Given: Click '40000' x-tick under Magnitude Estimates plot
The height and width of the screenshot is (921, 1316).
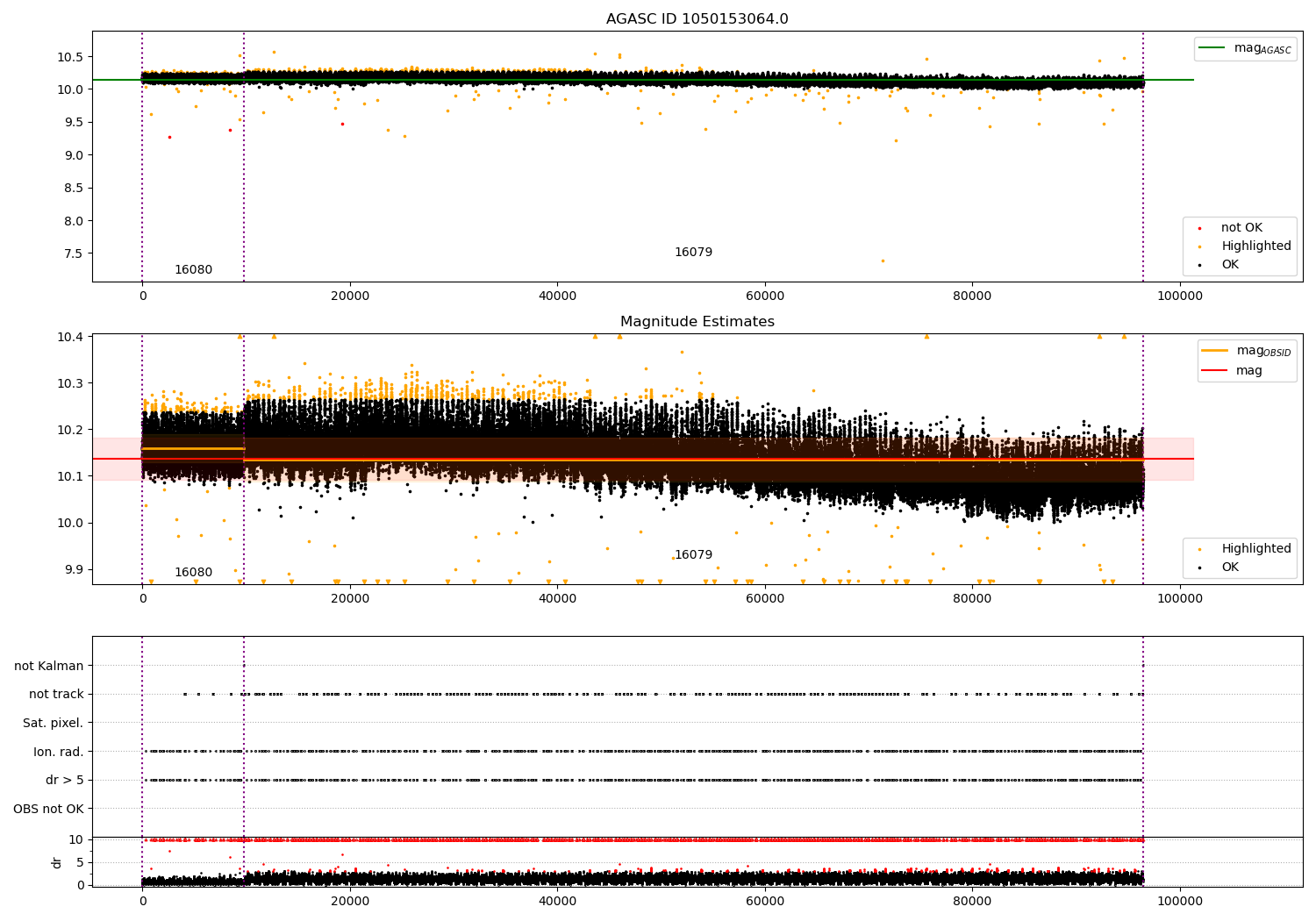Looking at the screenshot, I should pyautogui.click(x=557, y=599).
